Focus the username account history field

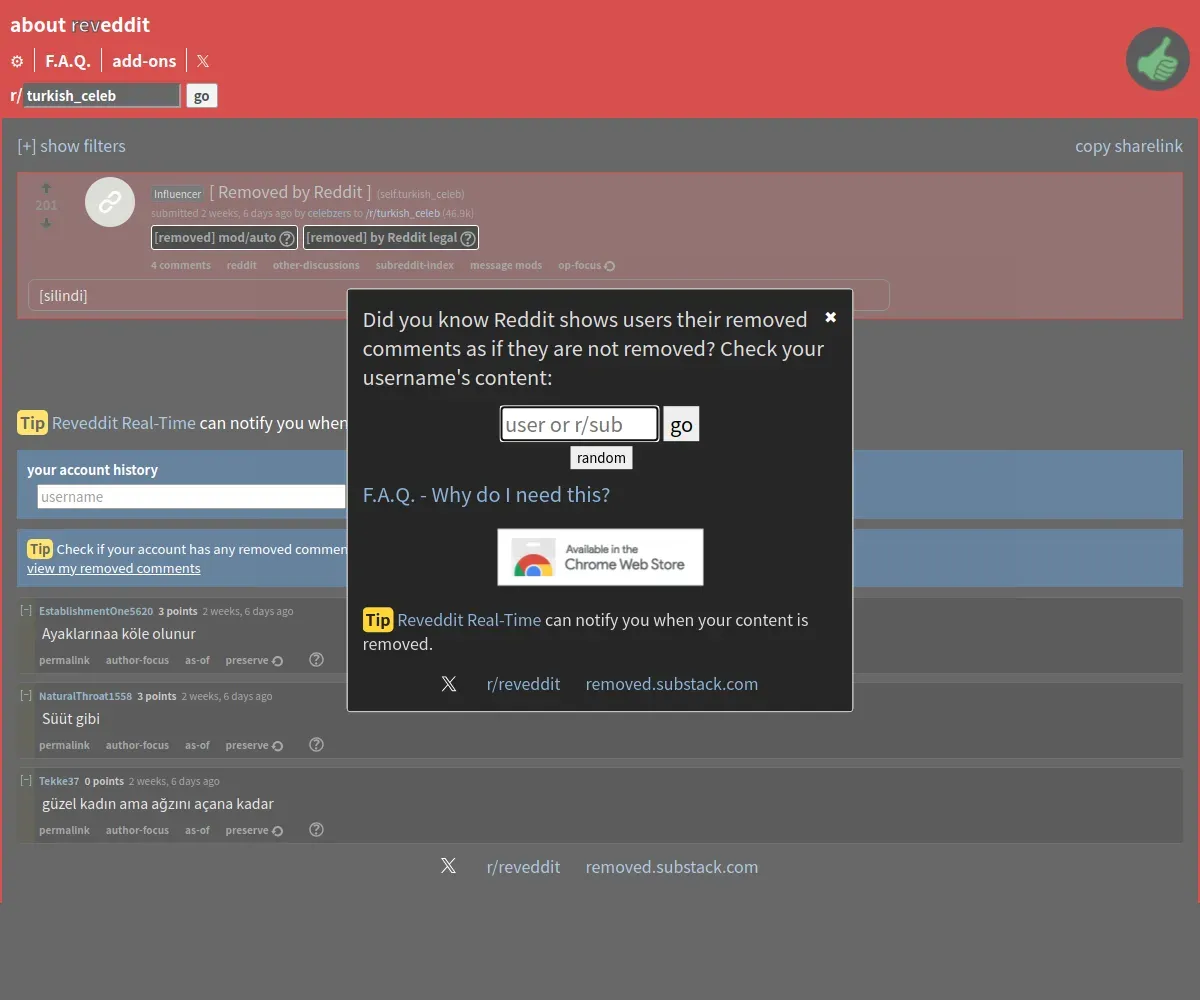coord(191,497)
